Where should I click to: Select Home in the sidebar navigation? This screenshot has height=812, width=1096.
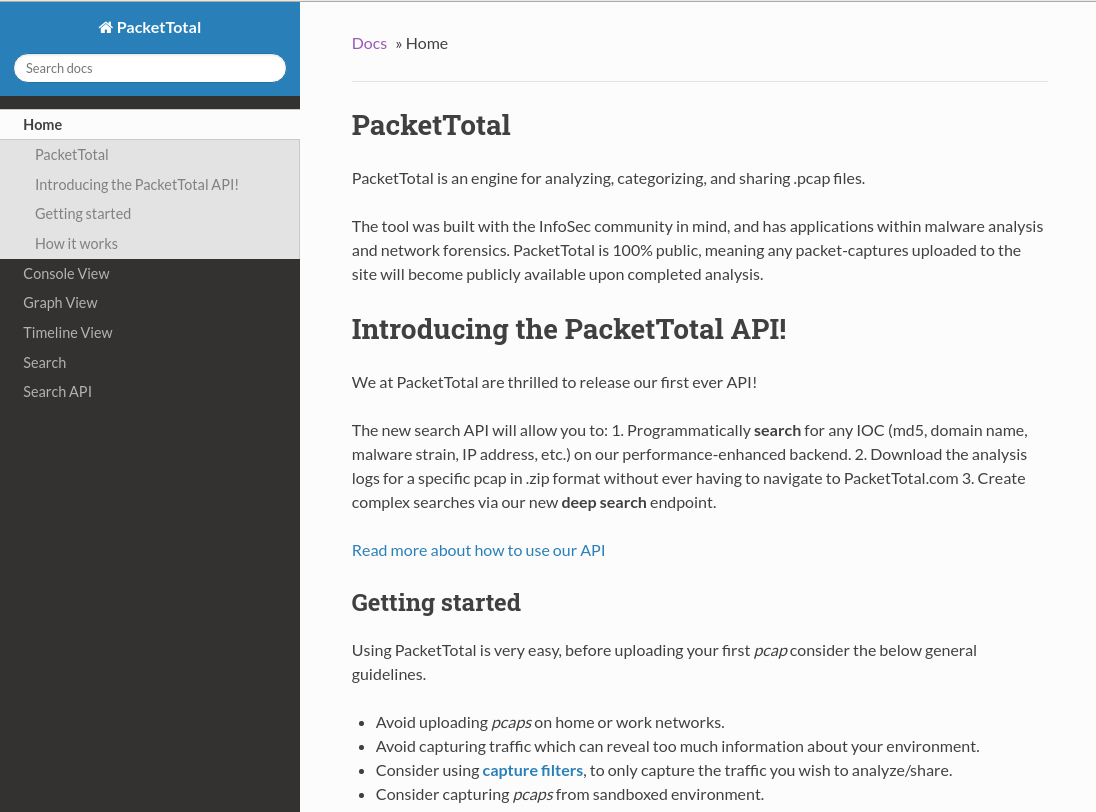[43, 124]
